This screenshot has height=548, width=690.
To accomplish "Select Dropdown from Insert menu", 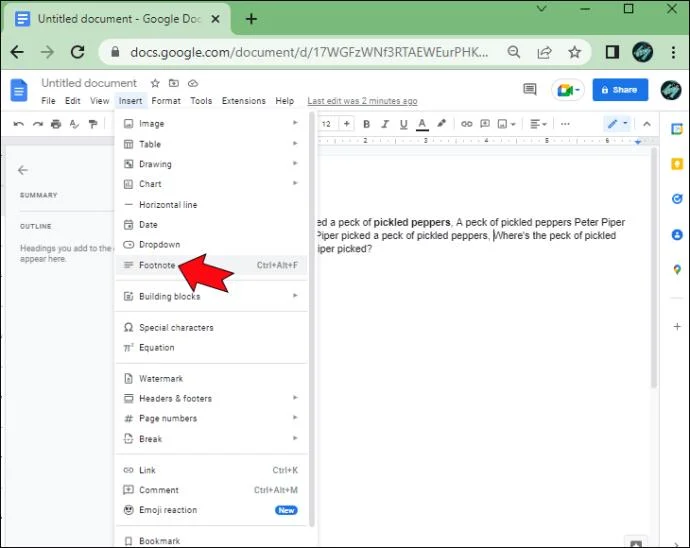I will pyautogui.click(x=211, y=244).
